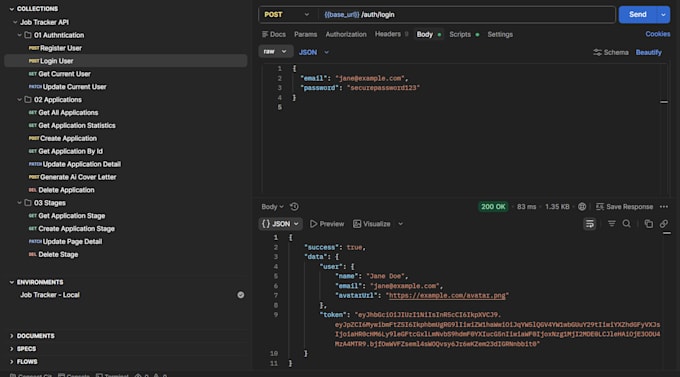Switch to the Docs tab

(x=274, y=34)
